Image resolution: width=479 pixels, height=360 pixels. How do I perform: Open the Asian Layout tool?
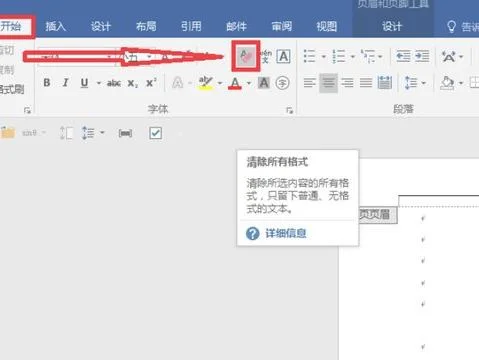[449, 57]
